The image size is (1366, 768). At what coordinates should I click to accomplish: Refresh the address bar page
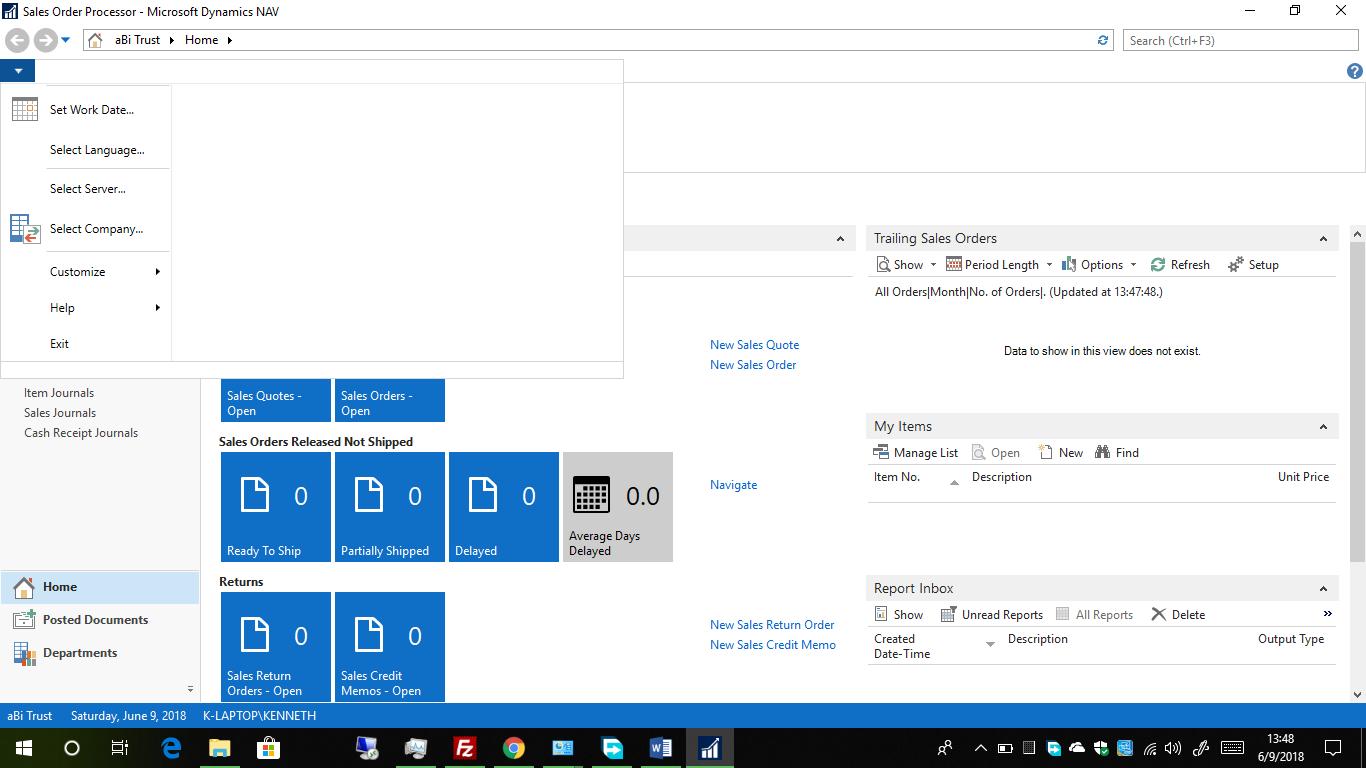point(1103,40)
